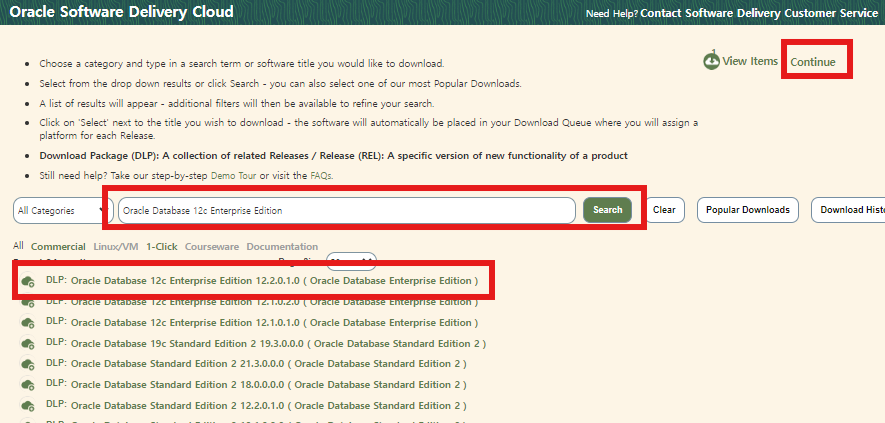
Task: Open the FAQs link
Action: tap(321, 176)
